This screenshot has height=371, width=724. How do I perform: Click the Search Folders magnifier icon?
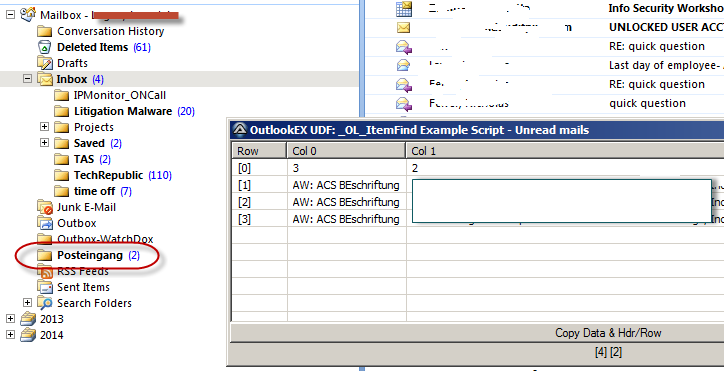[45, 303]
